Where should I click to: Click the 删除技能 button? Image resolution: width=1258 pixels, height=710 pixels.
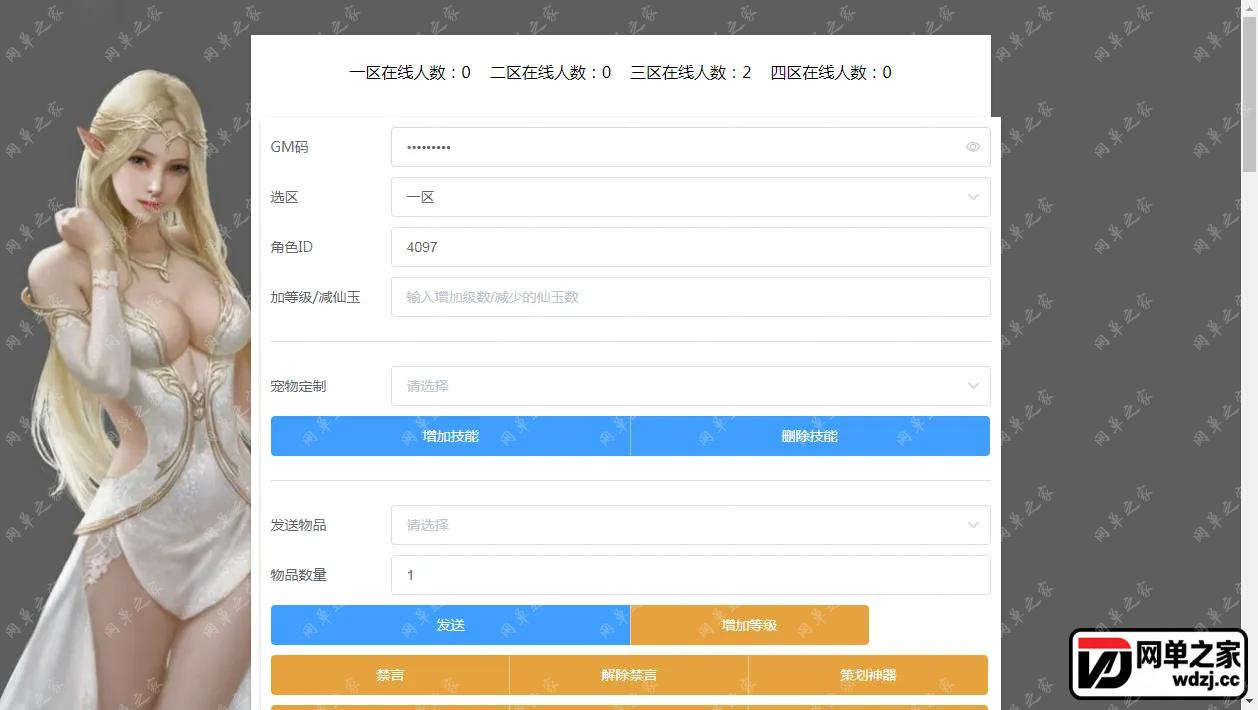tap(810, 436)
